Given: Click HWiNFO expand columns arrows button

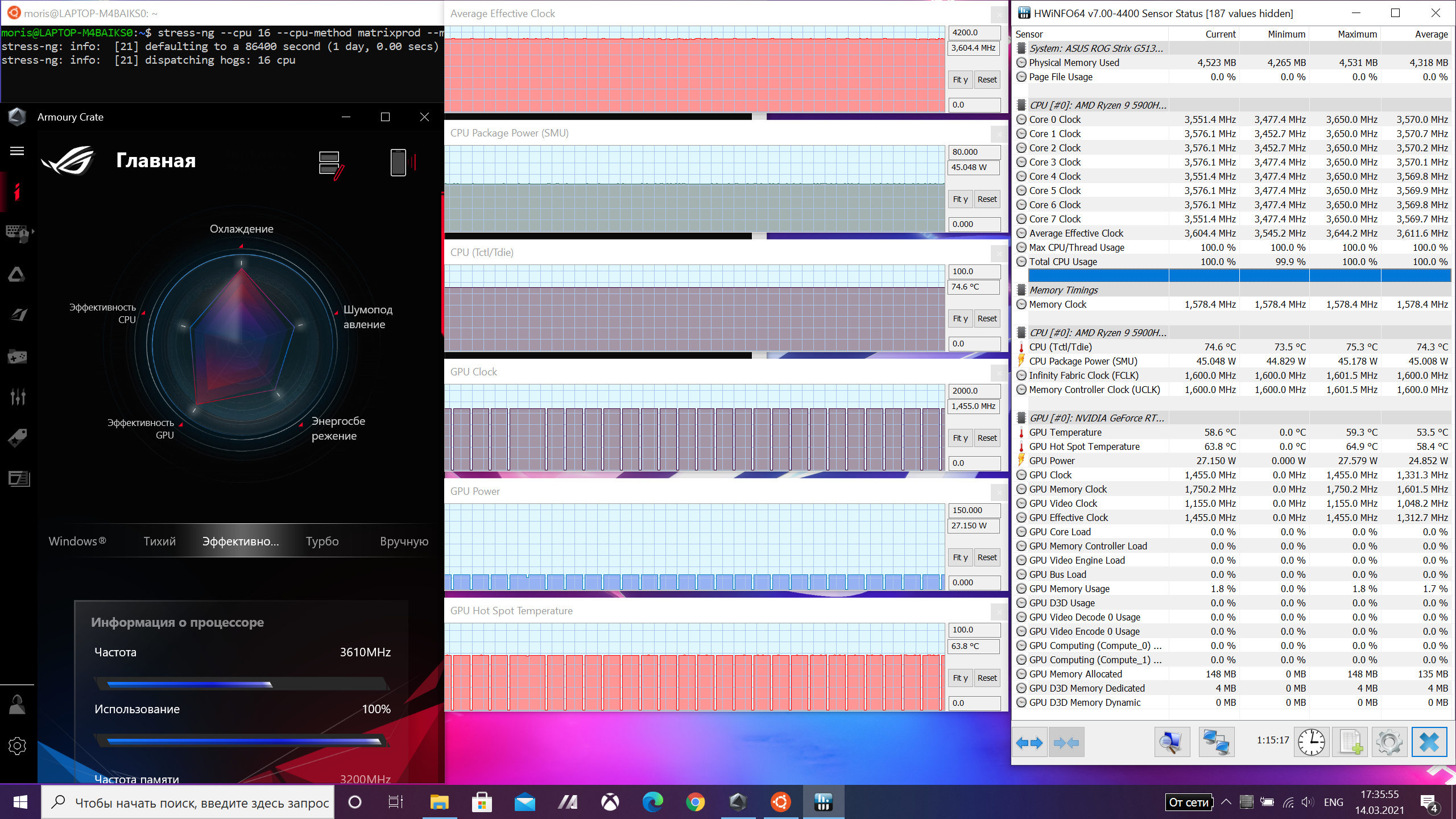Looking at the screenshot, I should click(x=1029, y=742).
